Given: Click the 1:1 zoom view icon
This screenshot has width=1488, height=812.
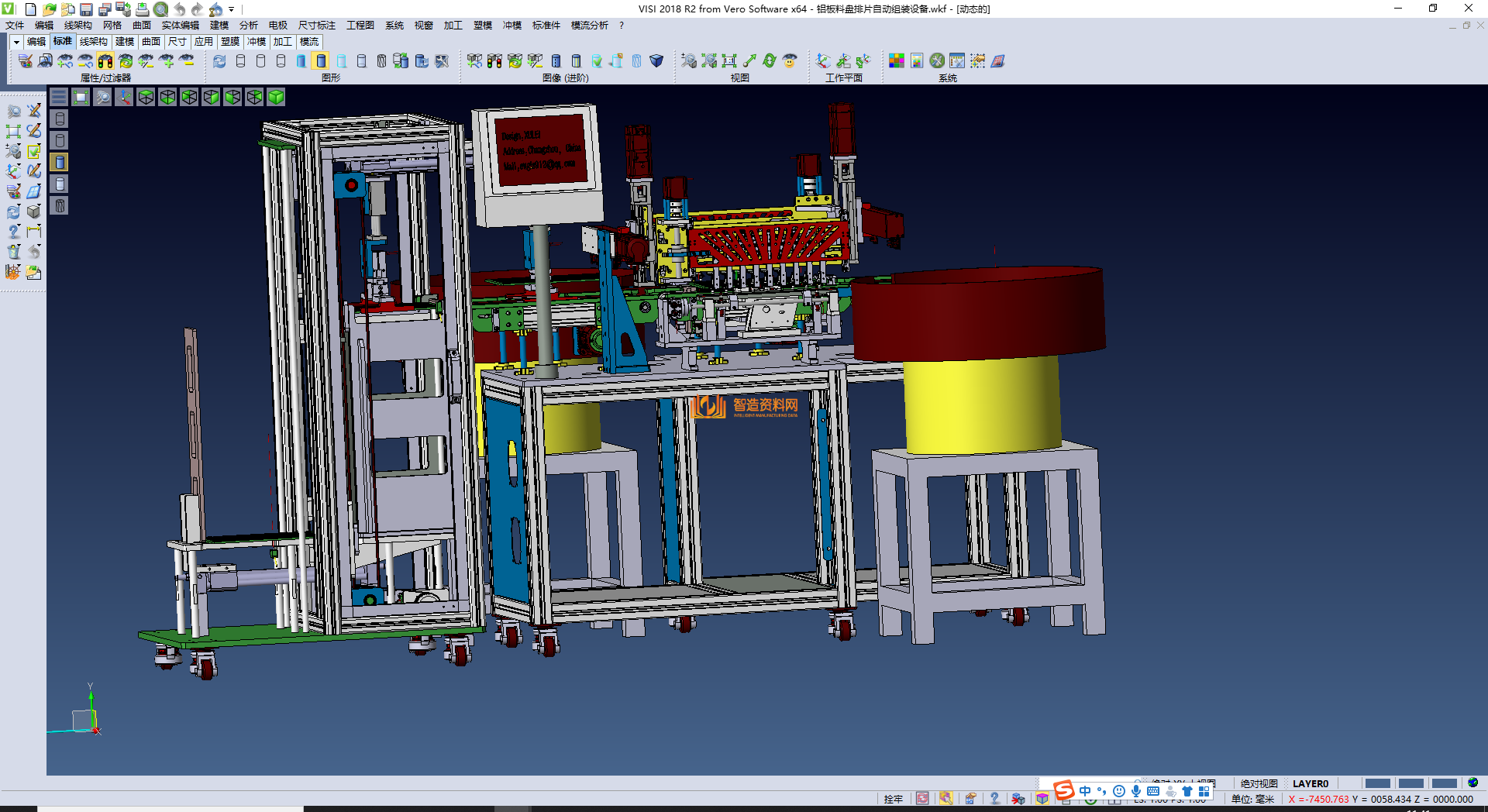Looking at the screenshot, I should 729,61.
